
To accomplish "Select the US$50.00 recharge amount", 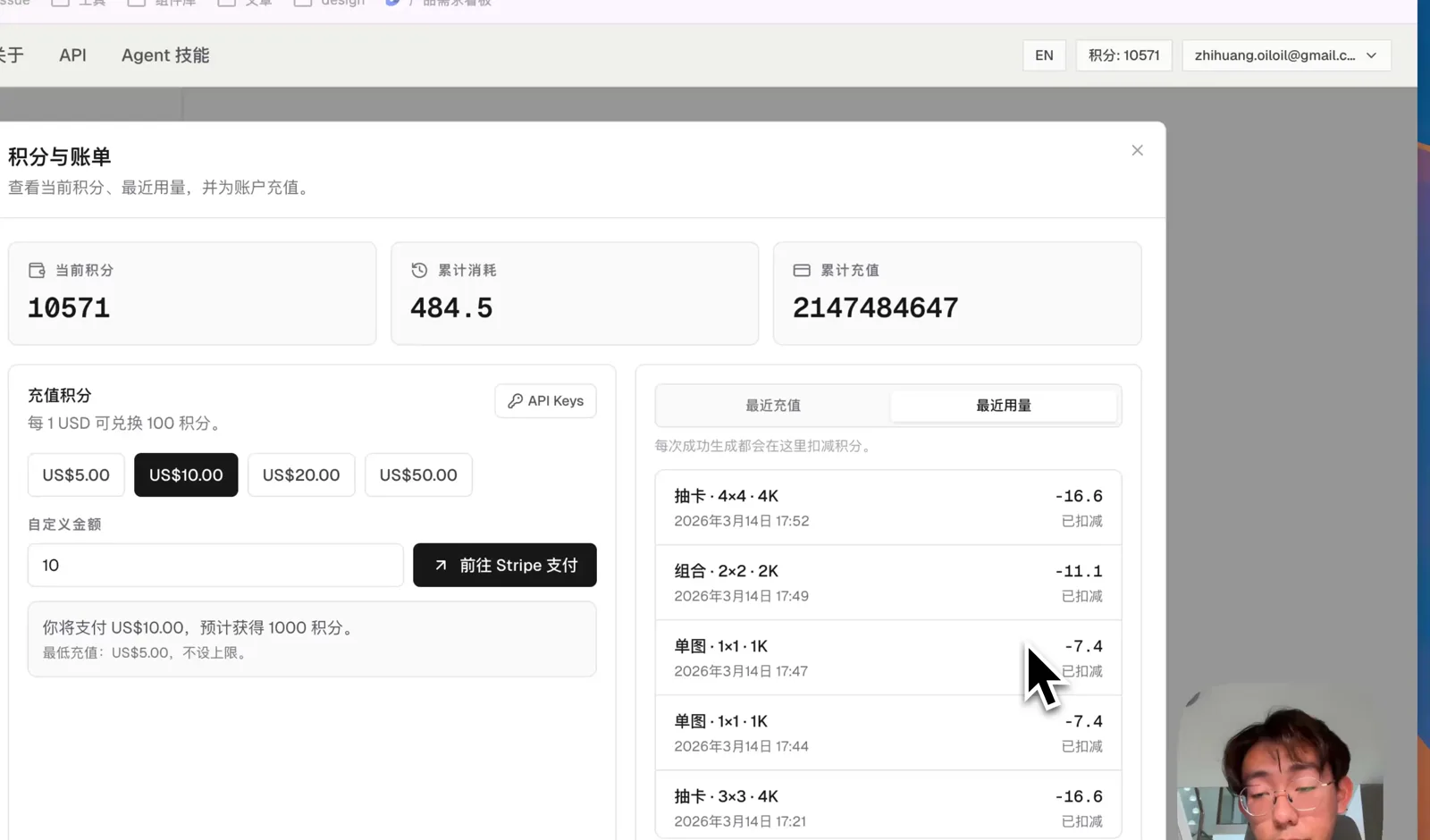I will (x=418, y=475).
